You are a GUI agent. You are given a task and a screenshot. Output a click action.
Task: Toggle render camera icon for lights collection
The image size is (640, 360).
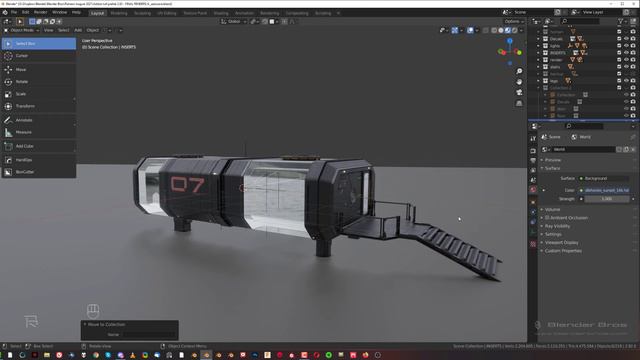coord(633,46)
